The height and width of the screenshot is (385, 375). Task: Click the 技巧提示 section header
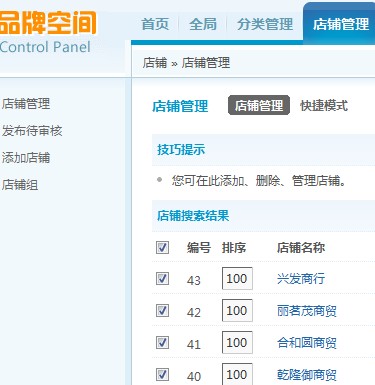[x=181, y=150]
